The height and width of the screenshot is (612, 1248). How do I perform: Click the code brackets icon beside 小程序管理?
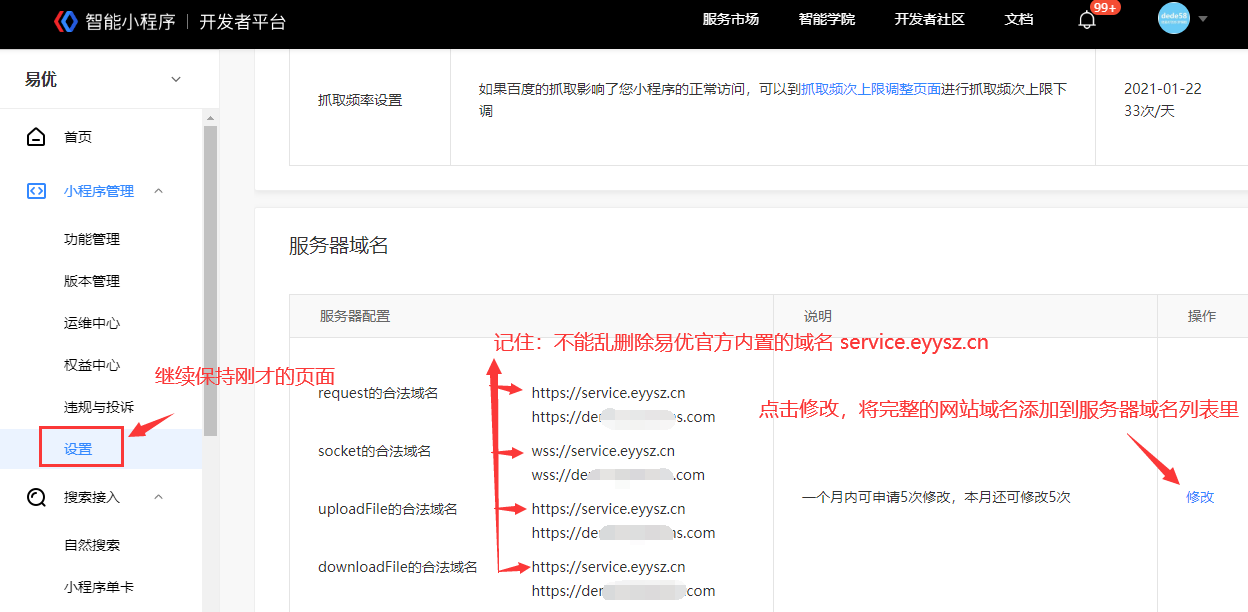pyautogui.click(x=35, y=190)
